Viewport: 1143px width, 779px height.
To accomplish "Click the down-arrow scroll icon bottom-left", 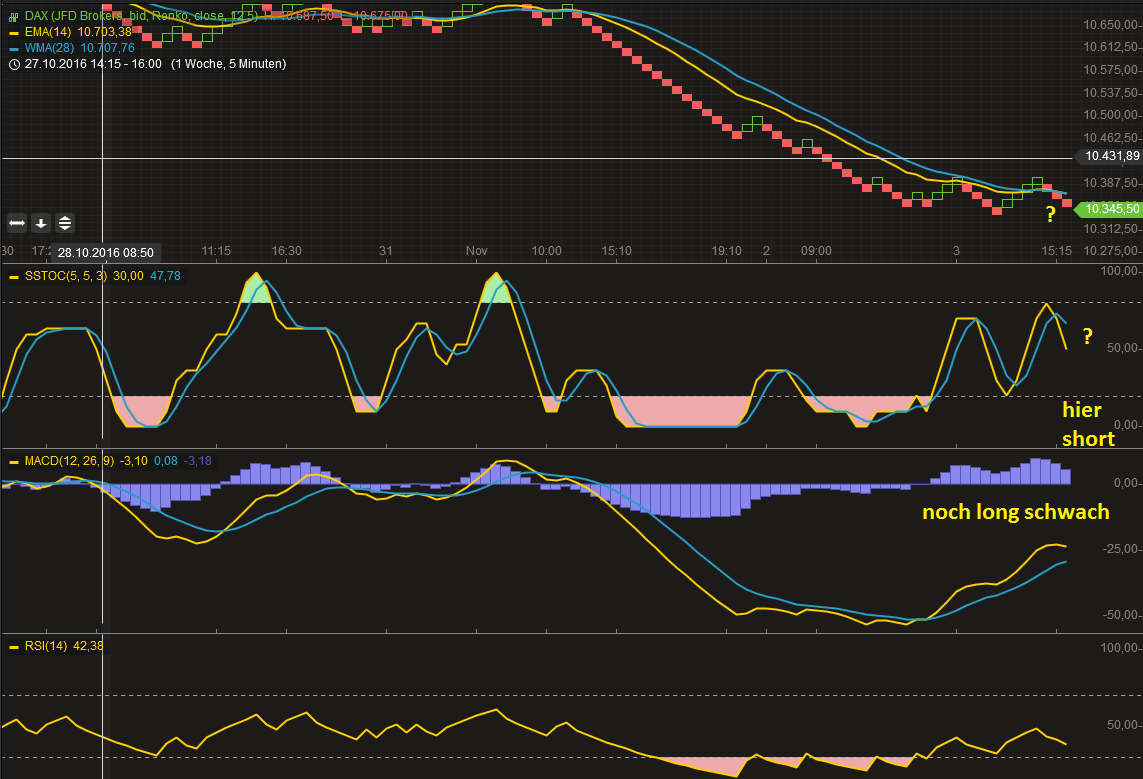I will (x=41, y=223).
